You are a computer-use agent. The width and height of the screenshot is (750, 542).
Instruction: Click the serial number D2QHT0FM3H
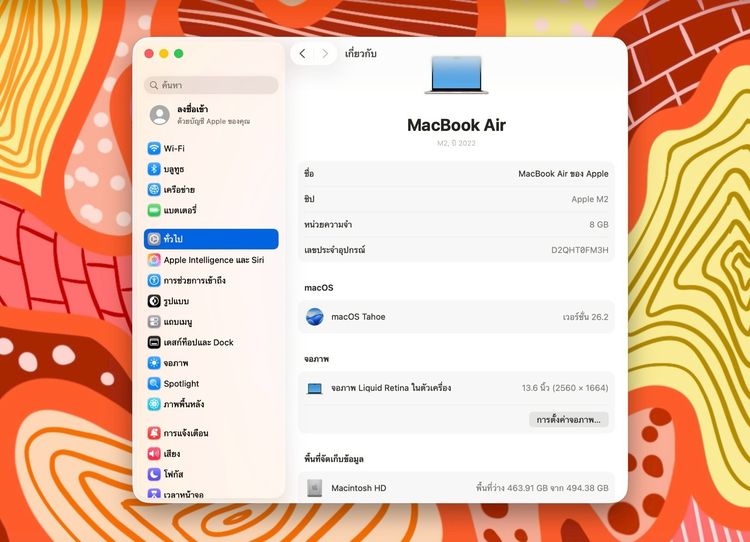pyautogui.click(x=580, y=250)
